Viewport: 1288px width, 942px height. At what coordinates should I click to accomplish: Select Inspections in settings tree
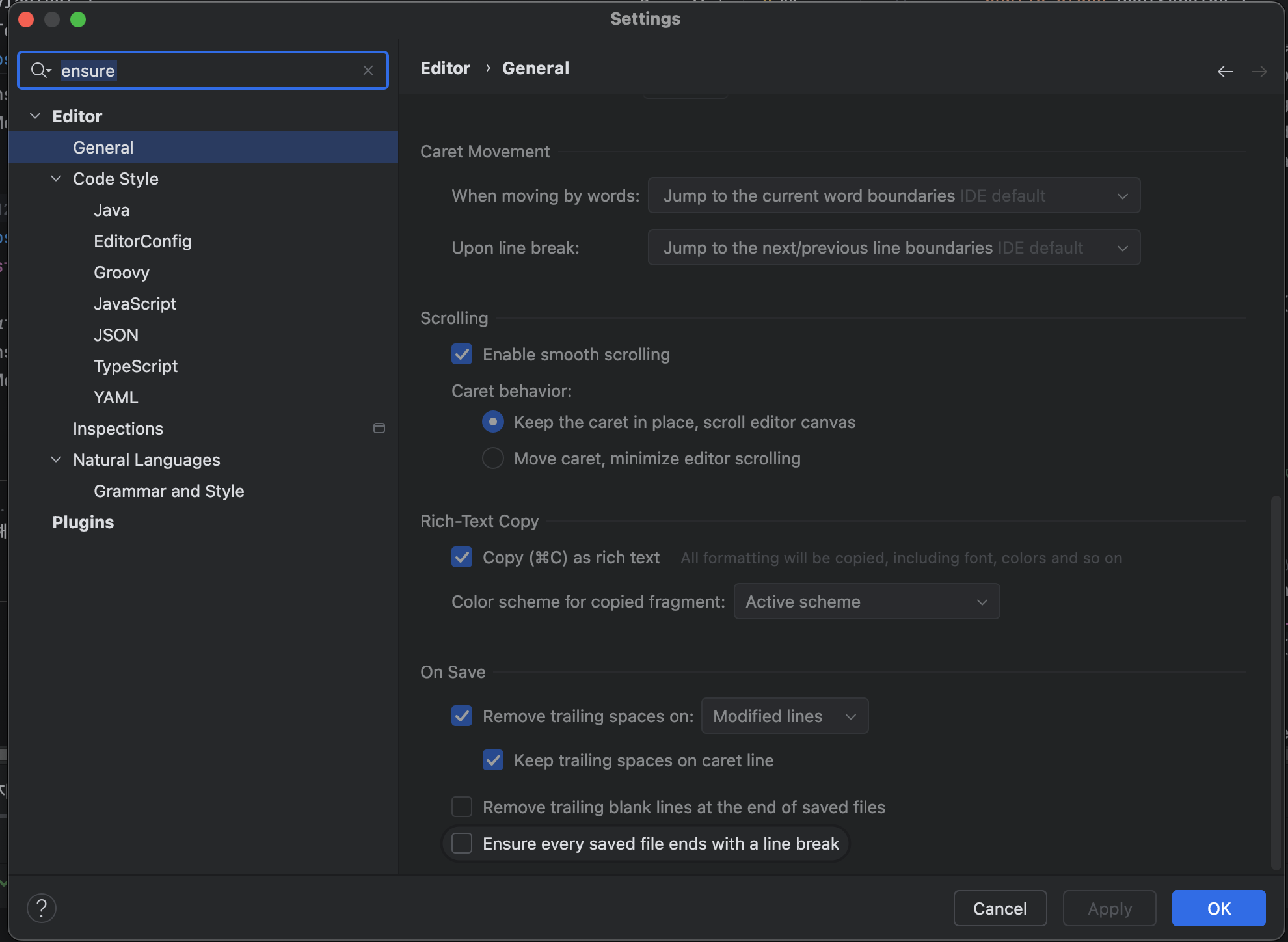click(118, 429)
